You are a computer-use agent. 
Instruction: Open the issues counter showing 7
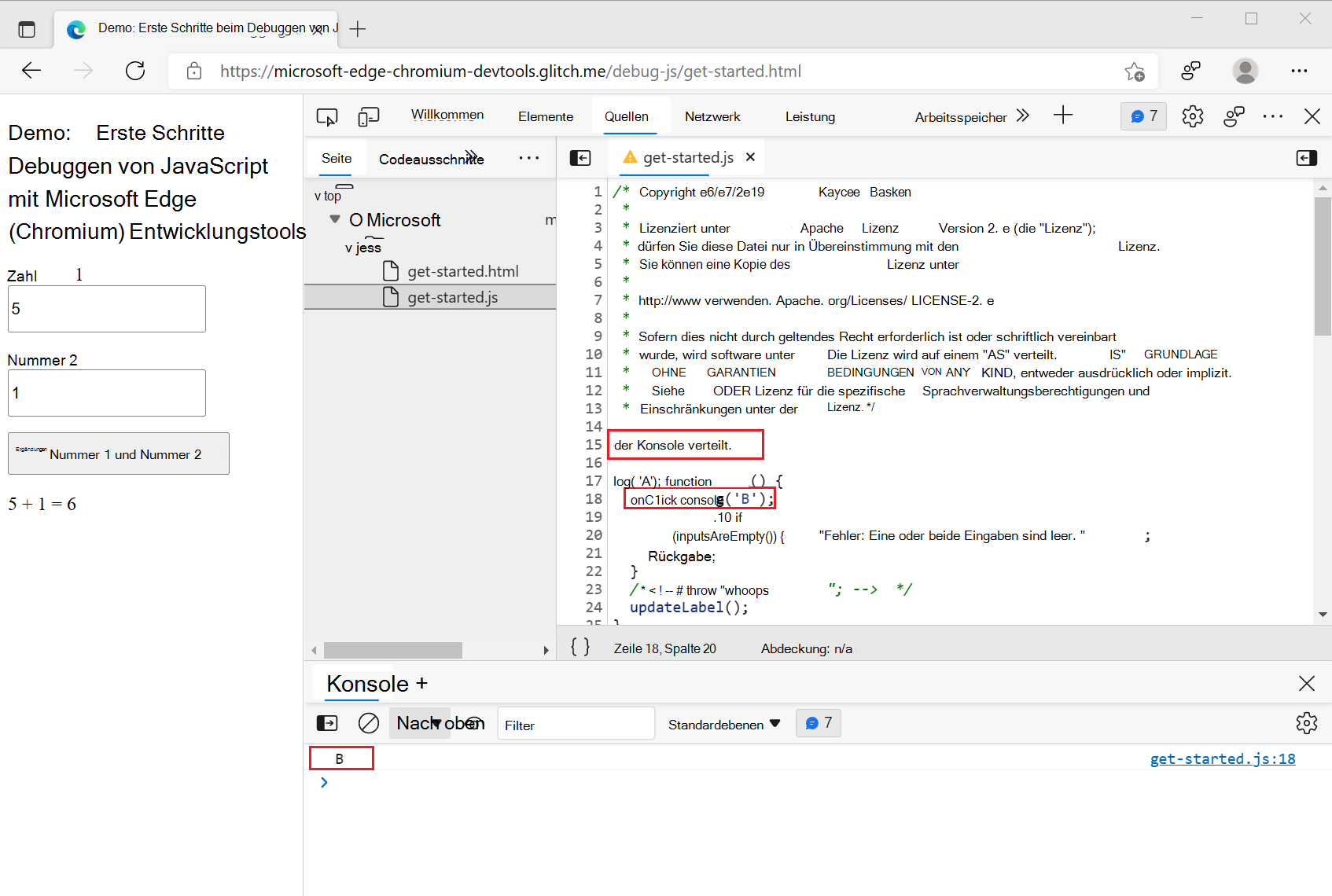tap(1143, 116)
